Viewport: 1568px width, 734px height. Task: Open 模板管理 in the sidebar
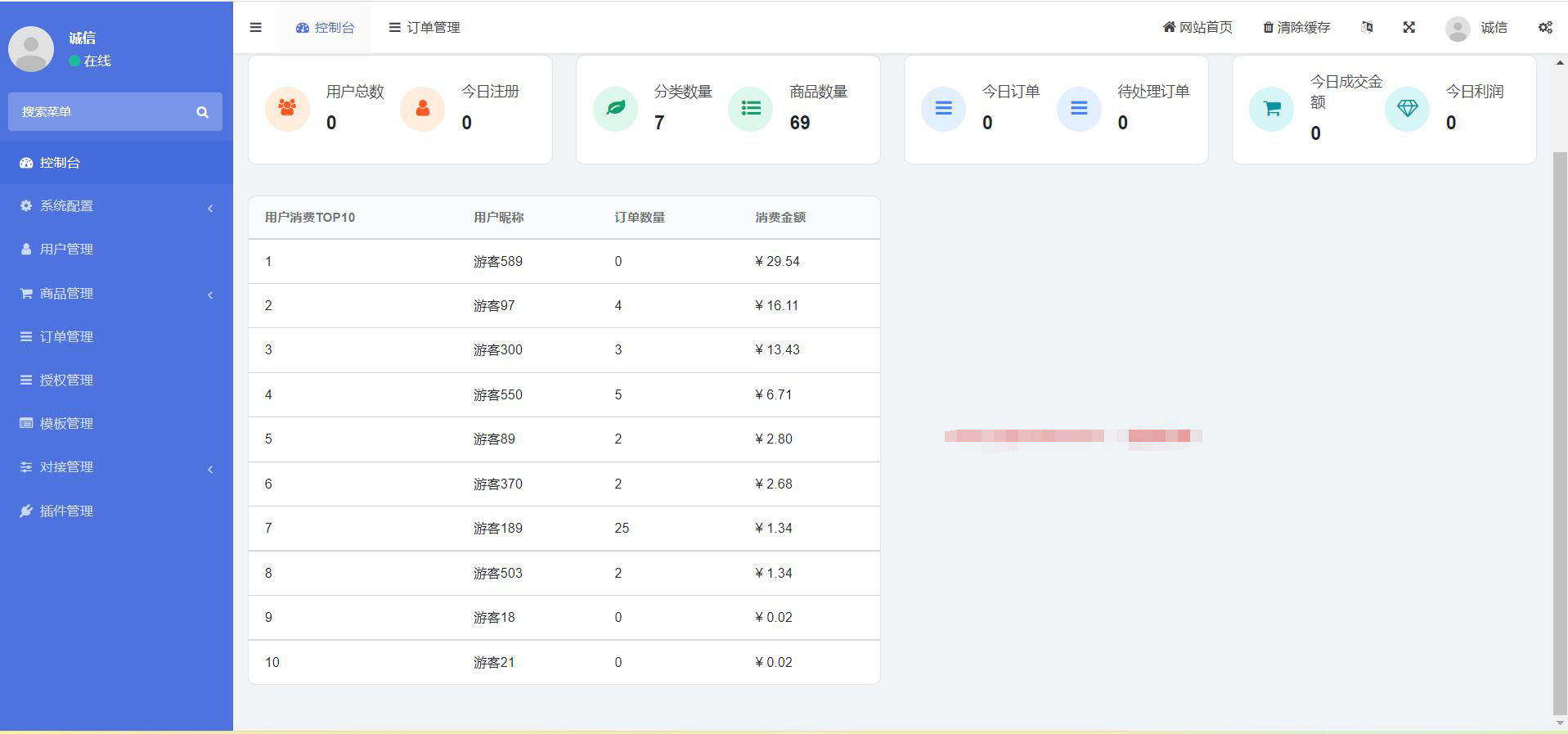click(x=116, y=423)
